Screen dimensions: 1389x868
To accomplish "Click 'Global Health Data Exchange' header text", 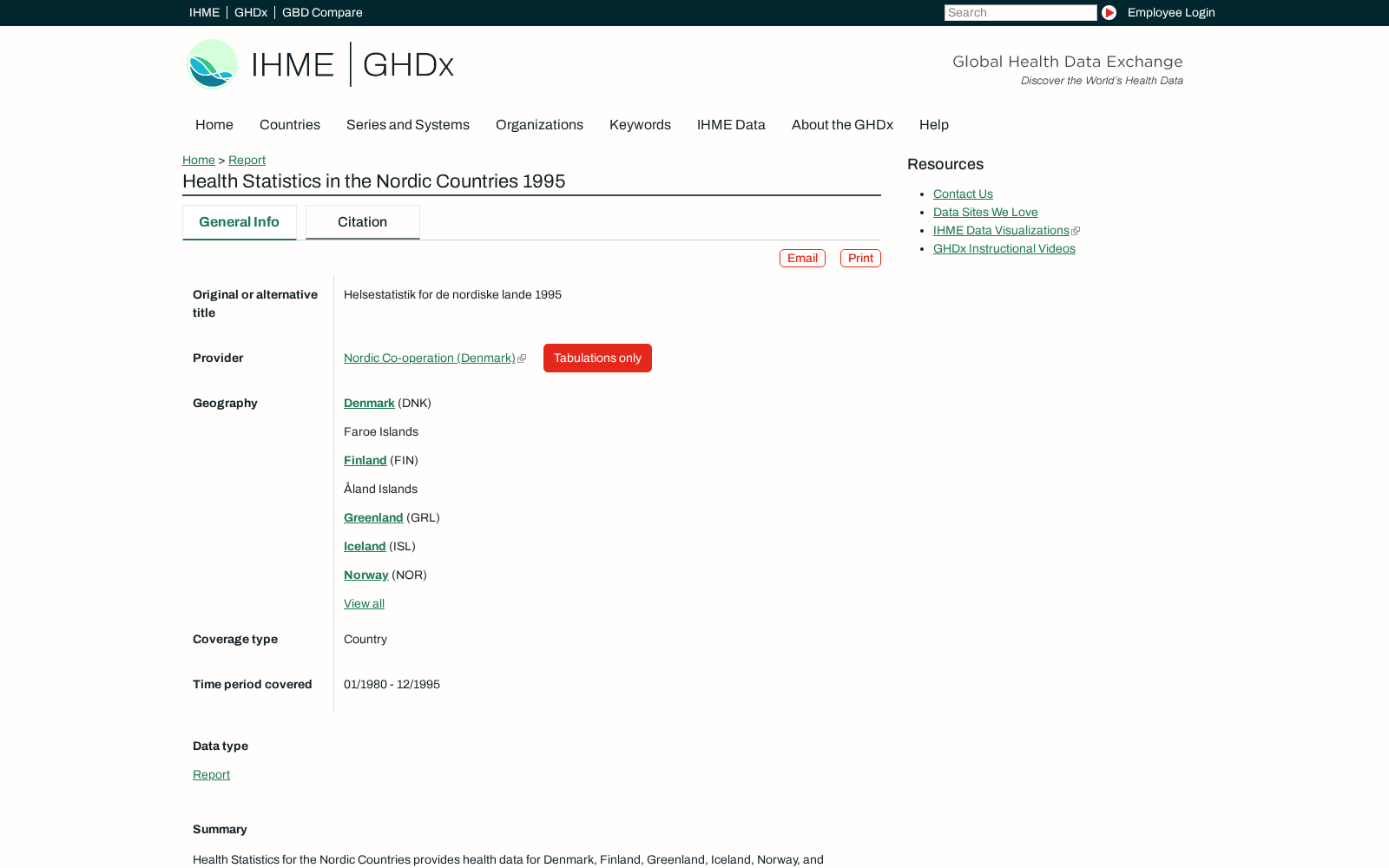I will tap(1068, 62).
